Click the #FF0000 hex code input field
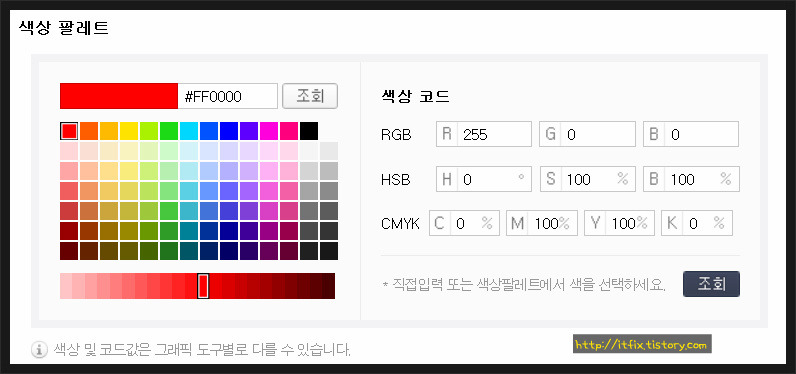 pyautogui.click(x=227, y=96)
